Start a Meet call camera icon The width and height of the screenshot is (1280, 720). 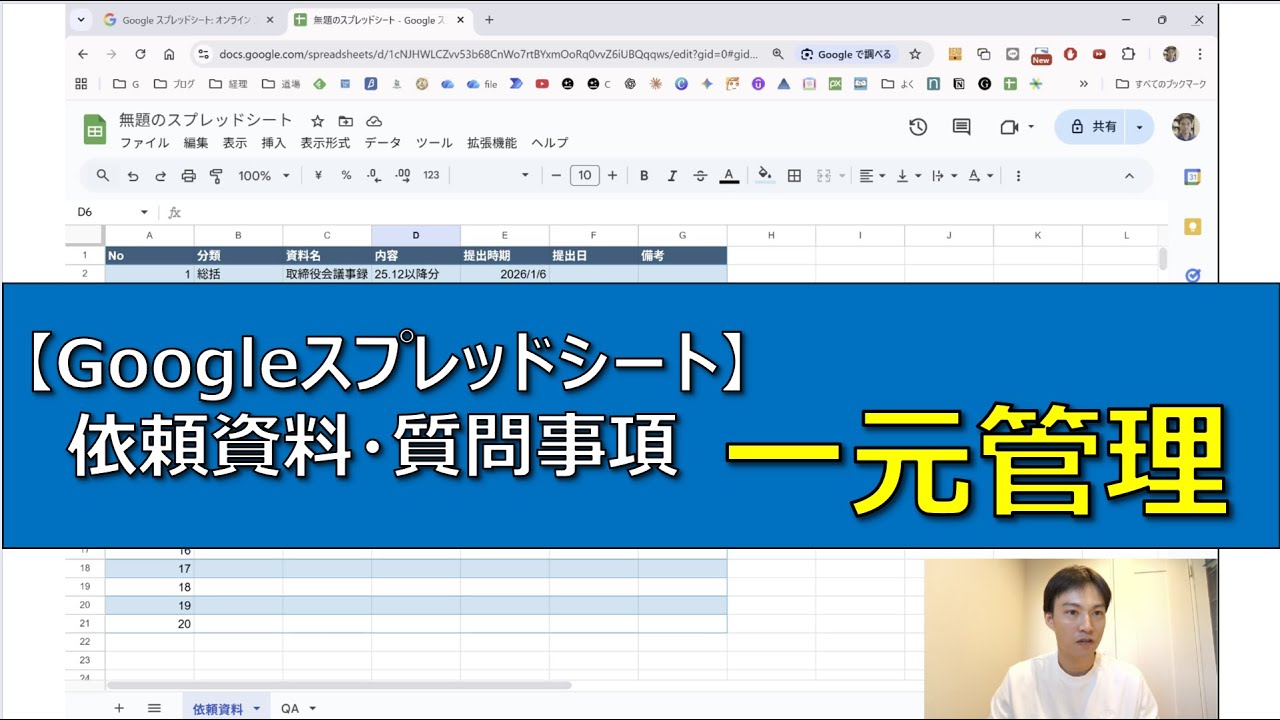tap(1016, 127)
